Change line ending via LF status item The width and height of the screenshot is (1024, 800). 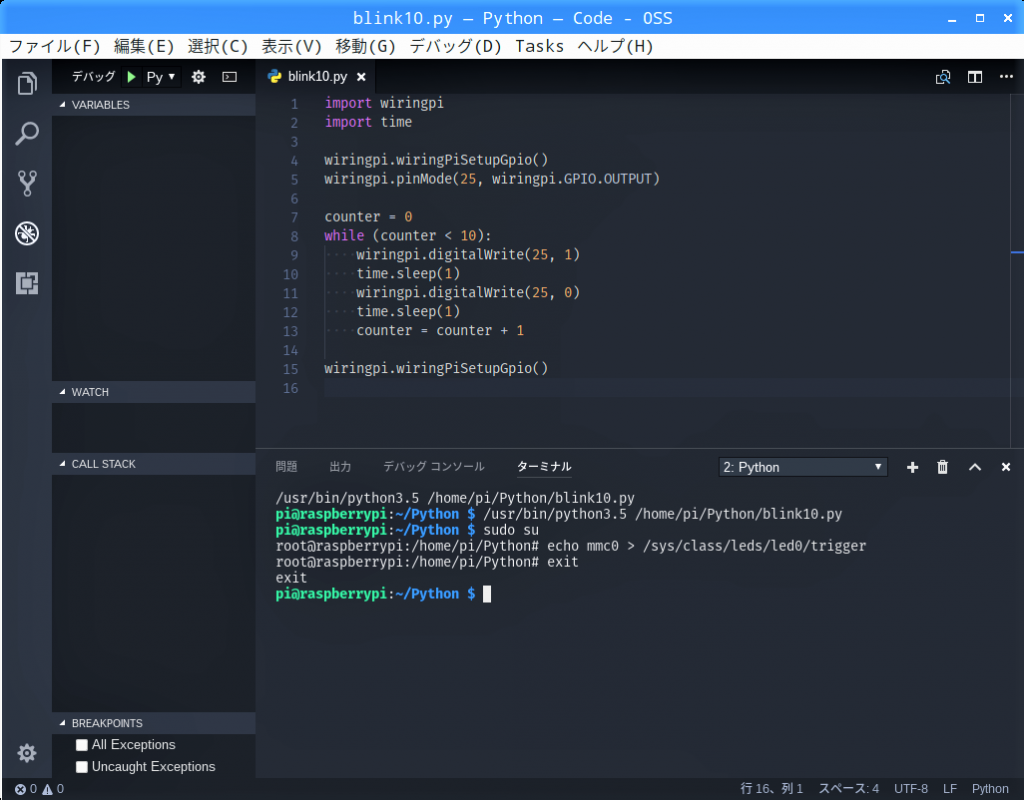coord(950,789)
